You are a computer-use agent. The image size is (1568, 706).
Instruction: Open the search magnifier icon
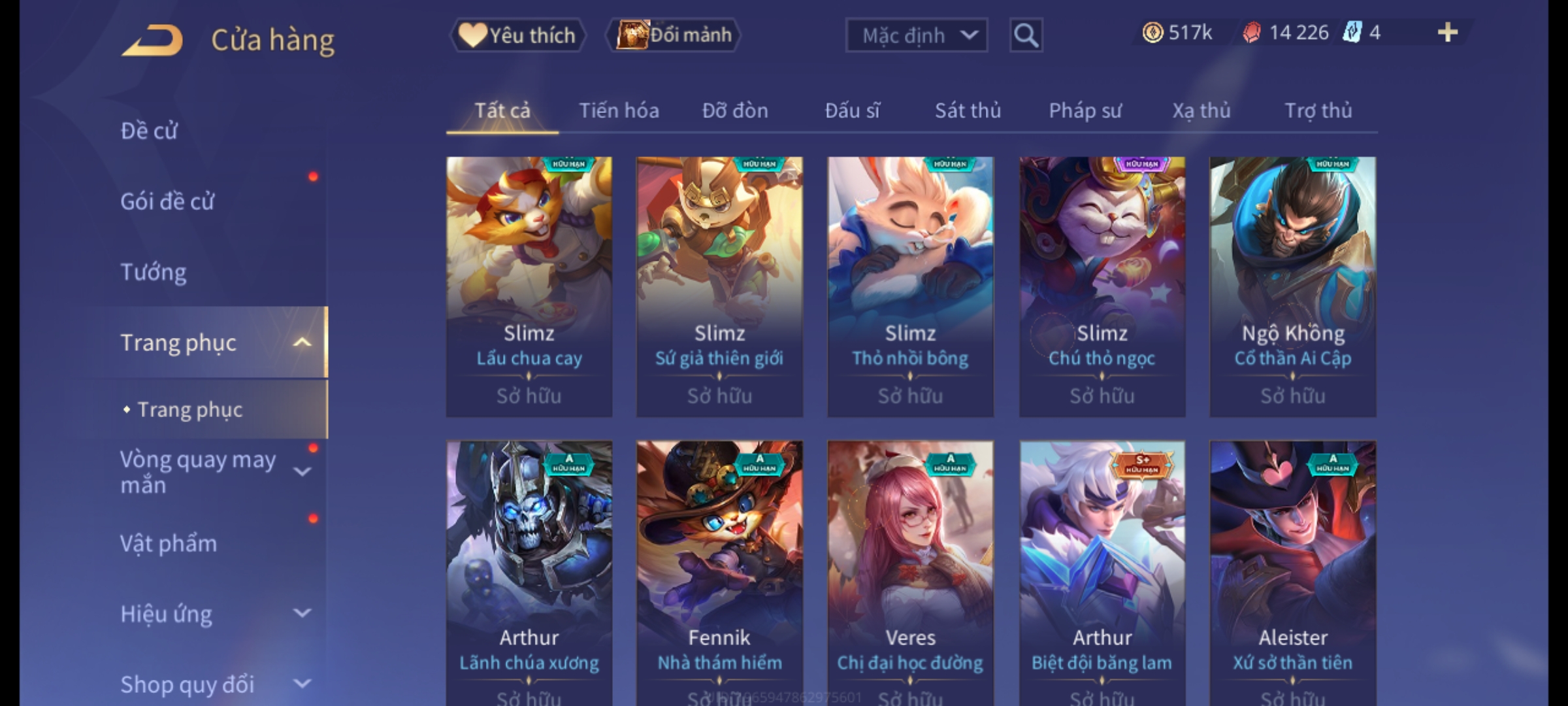1026,35
